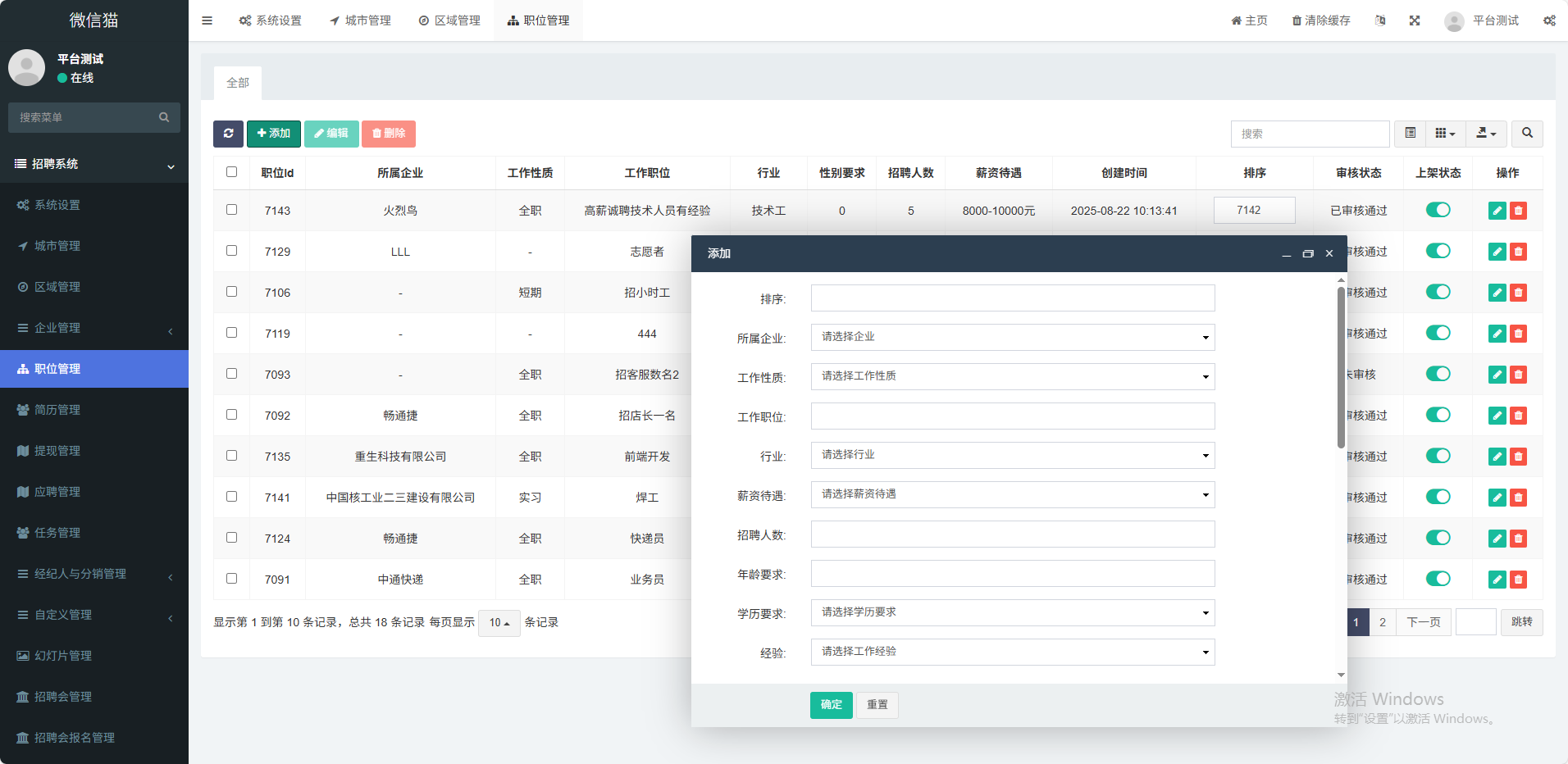Image resolution: width=1568 pixels, height=764 pixels.
Task: Click green edit icon for row 7143
Action: [1497, 211]
